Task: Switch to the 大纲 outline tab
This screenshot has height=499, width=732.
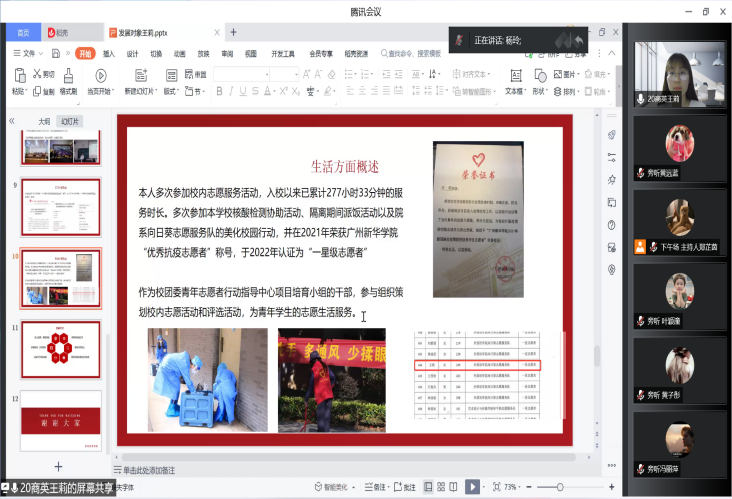Action: pyautogui.click(x=44, y=120)
